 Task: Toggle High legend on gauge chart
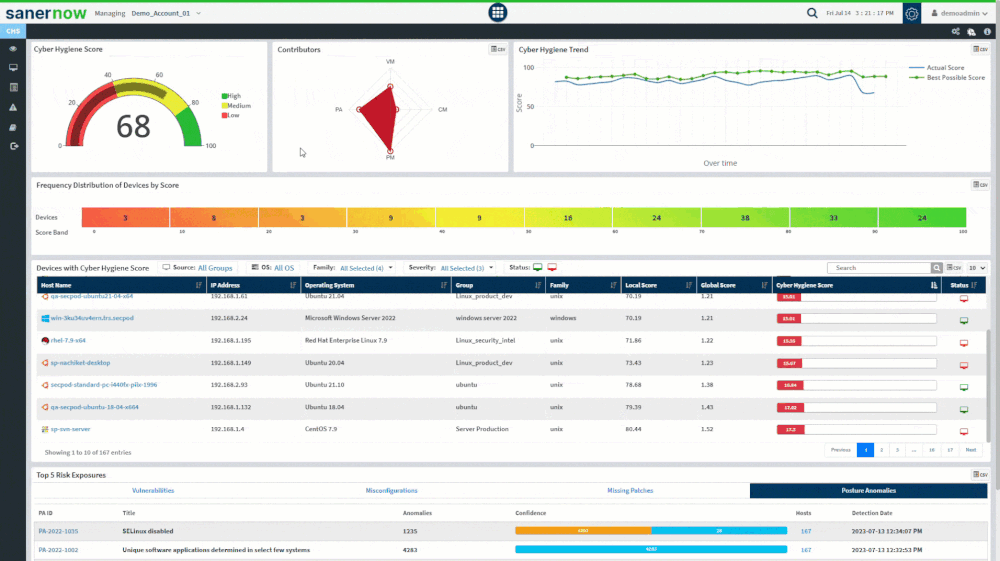coord(232,96)
